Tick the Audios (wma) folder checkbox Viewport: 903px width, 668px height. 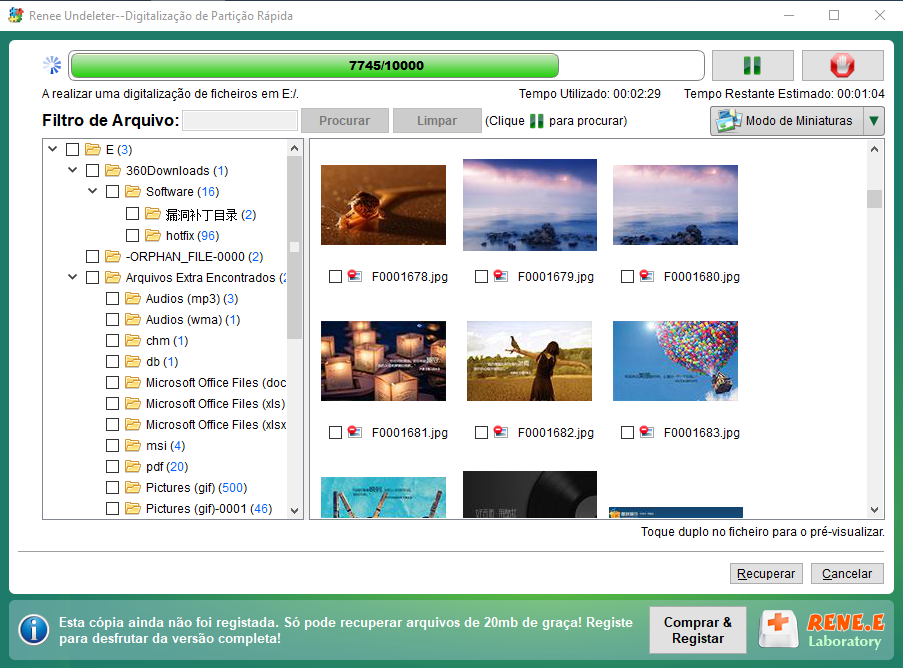click(x=113, y=320)
